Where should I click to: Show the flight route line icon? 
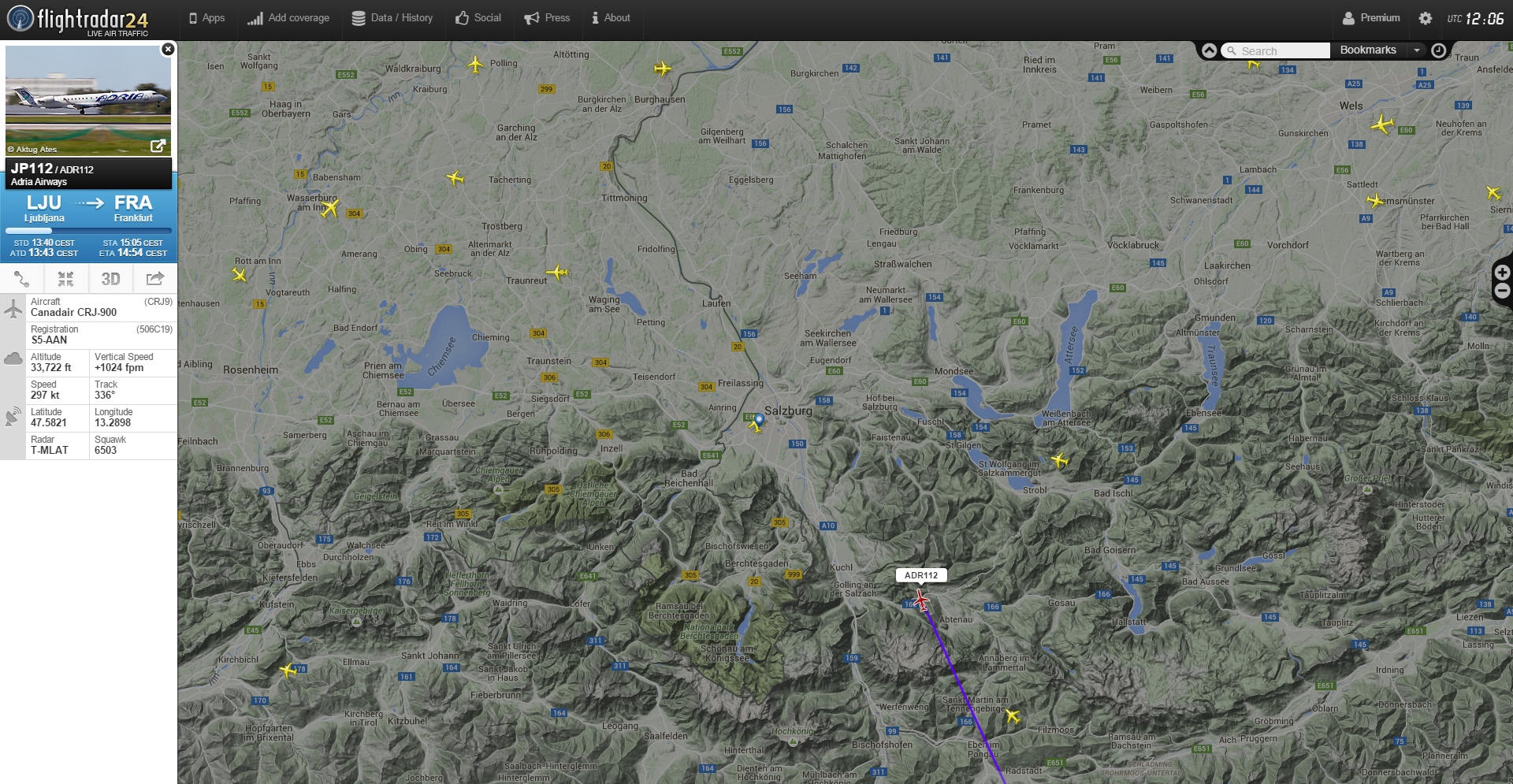click(x=22, y=279)
